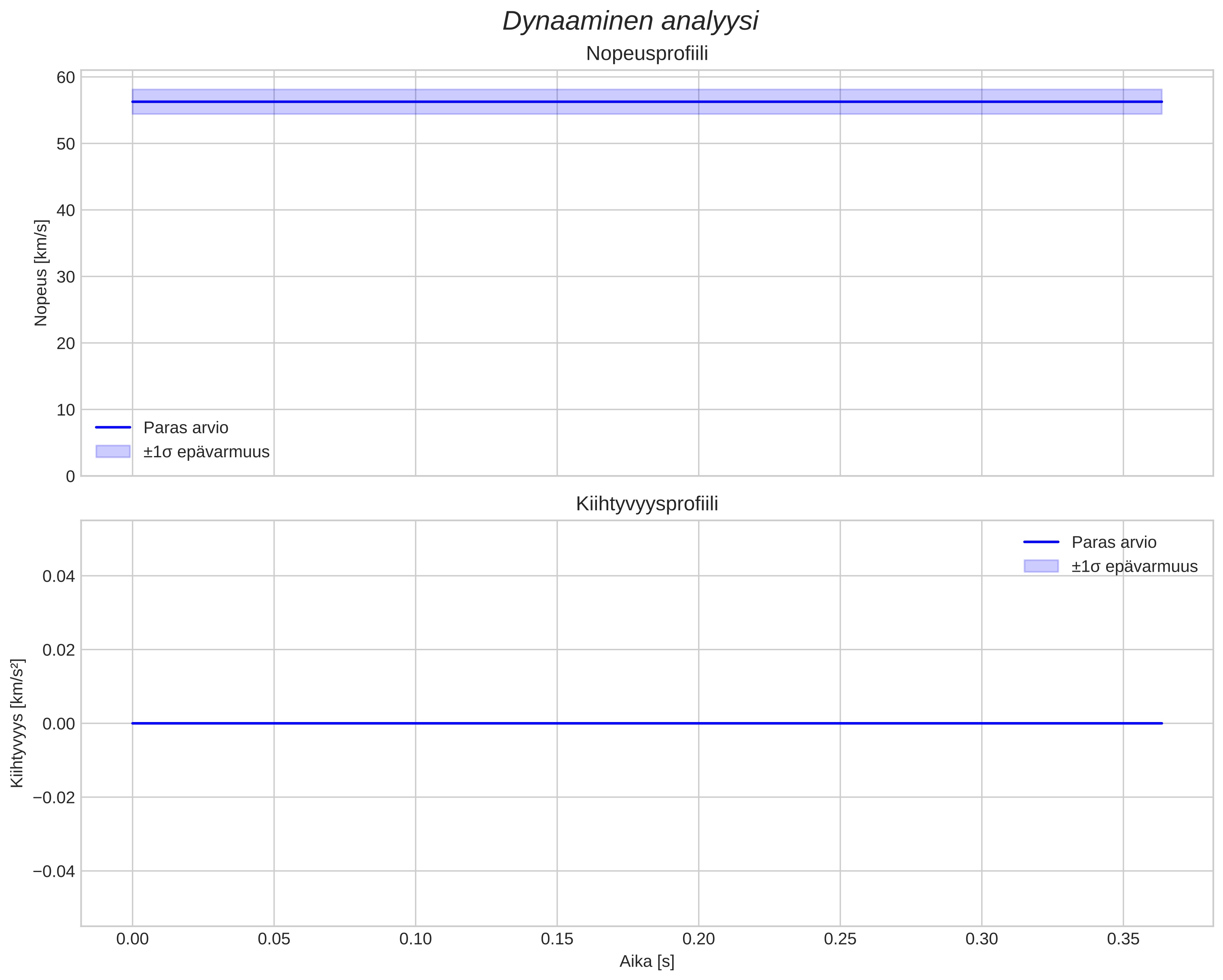Click the 30 tick on velocity axis

[66, 277]
